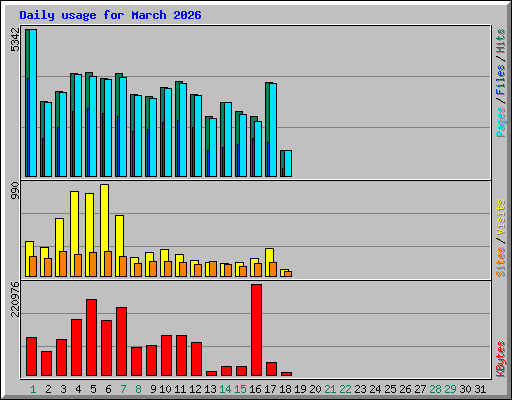Click the cyan Pages bar for day 1
The height and width of the screenshot is (400, 512).
(x=33, y=103)
